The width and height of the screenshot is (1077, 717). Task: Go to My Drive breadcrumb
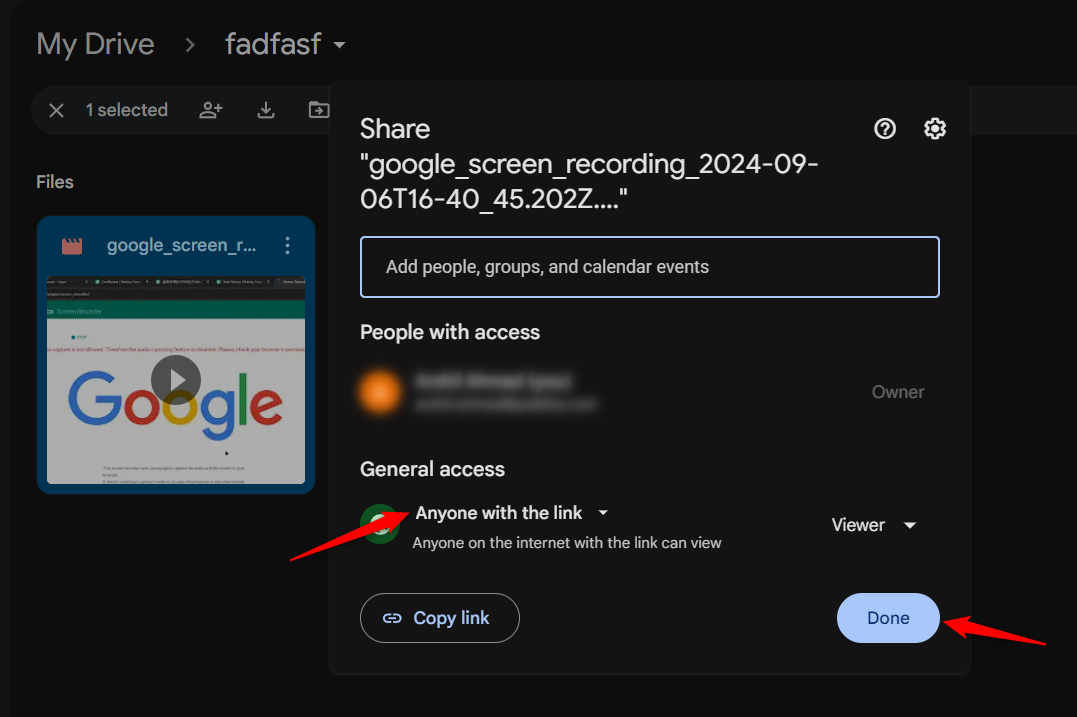95,44
